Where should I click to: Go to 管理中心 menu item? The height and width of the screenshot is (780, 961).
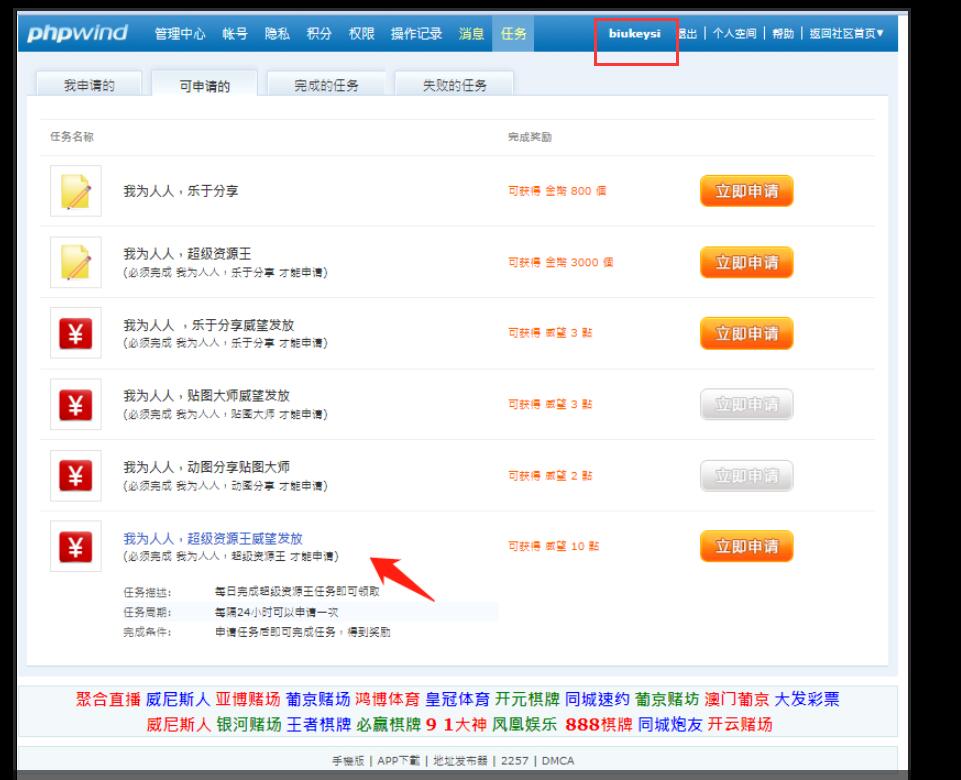[x=180, y=34]
